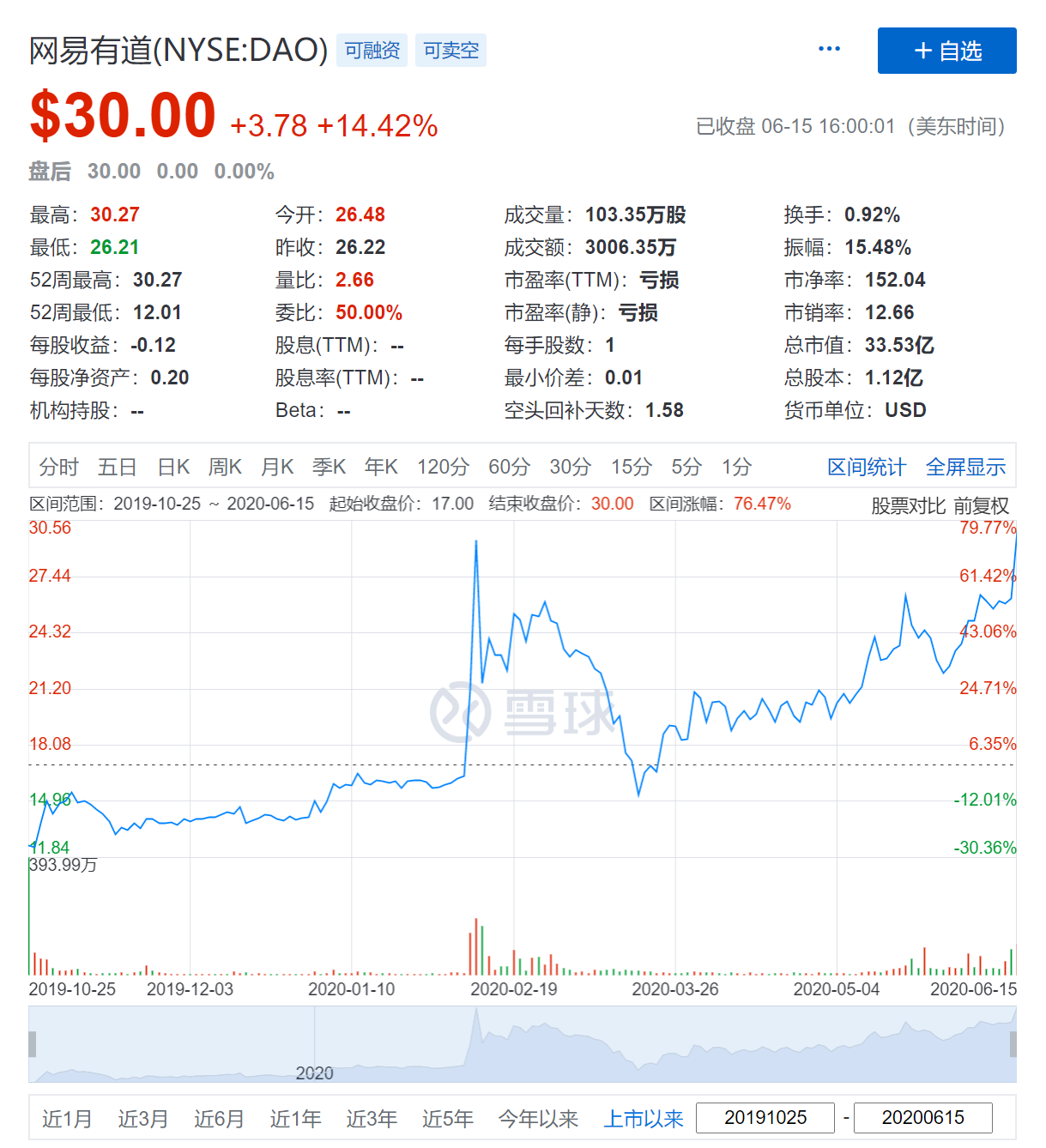
Task: Select the 季K chart tab
Action: pos(329,467)
